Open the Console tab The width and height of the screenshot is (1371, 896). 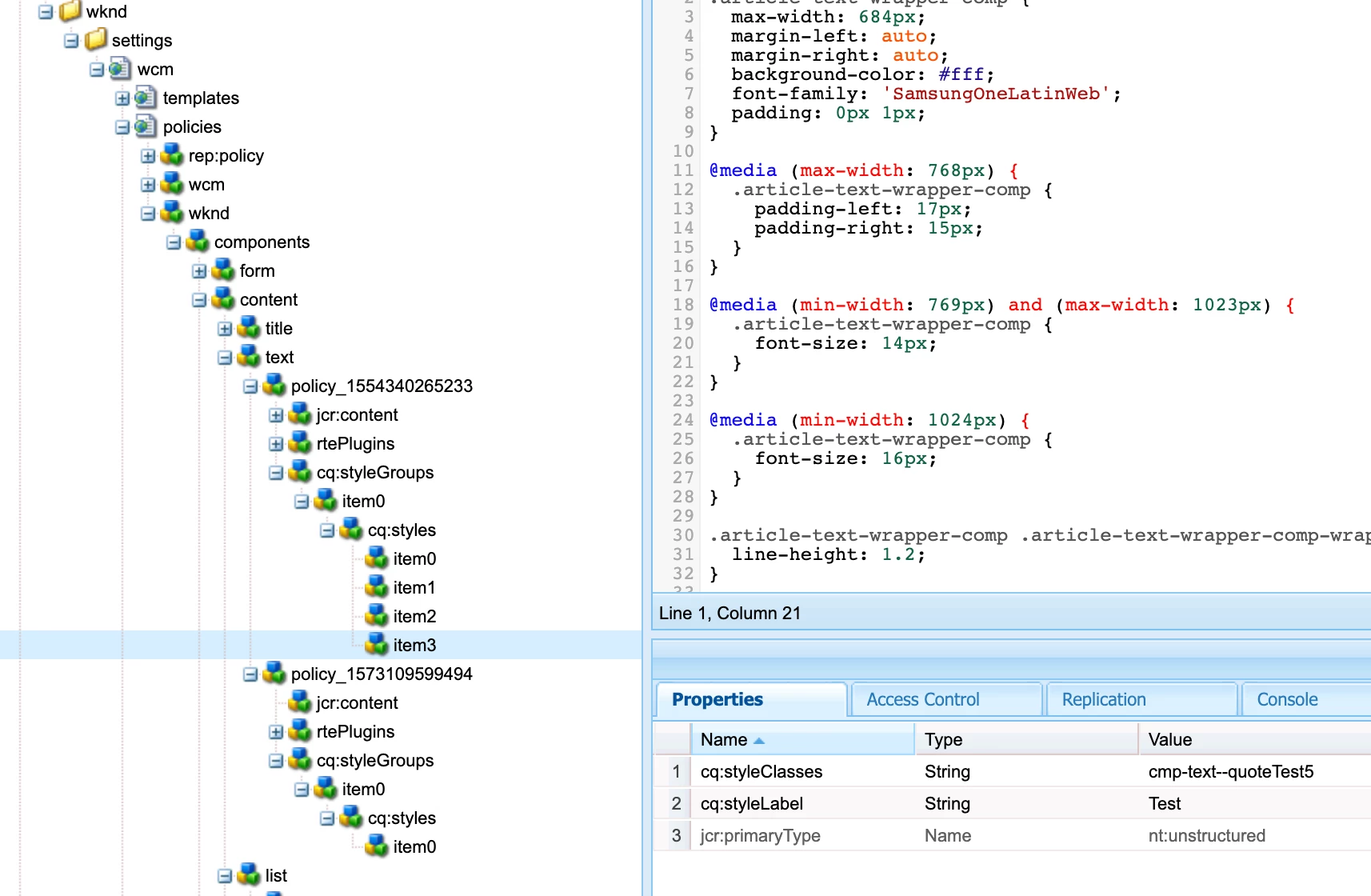pos(1305,699)
